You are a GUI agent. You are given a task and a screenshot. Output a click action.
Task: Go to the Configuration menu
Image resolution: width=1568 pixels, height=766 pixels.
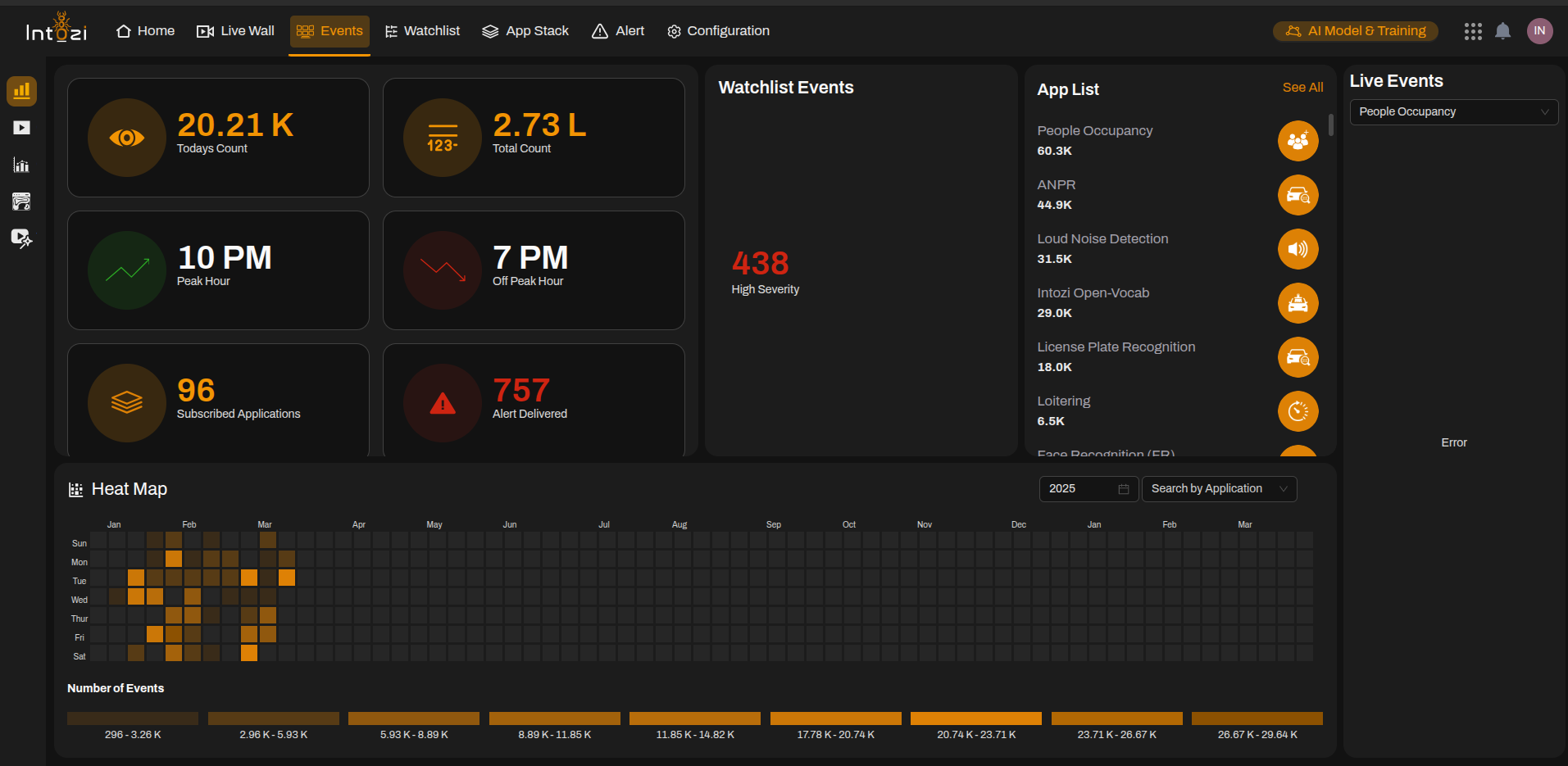[718, 31]
